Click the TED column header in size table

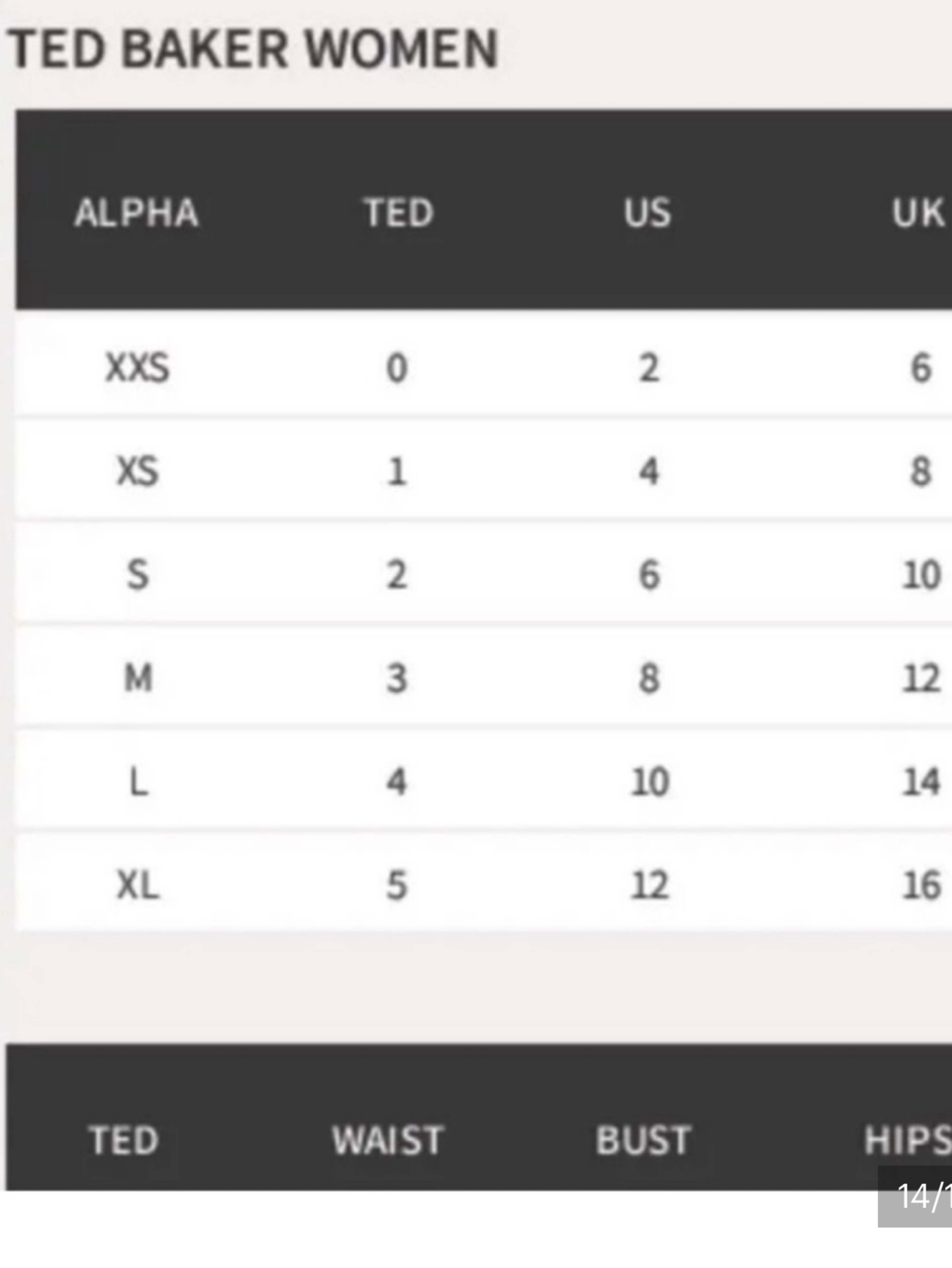coord(399,213)
